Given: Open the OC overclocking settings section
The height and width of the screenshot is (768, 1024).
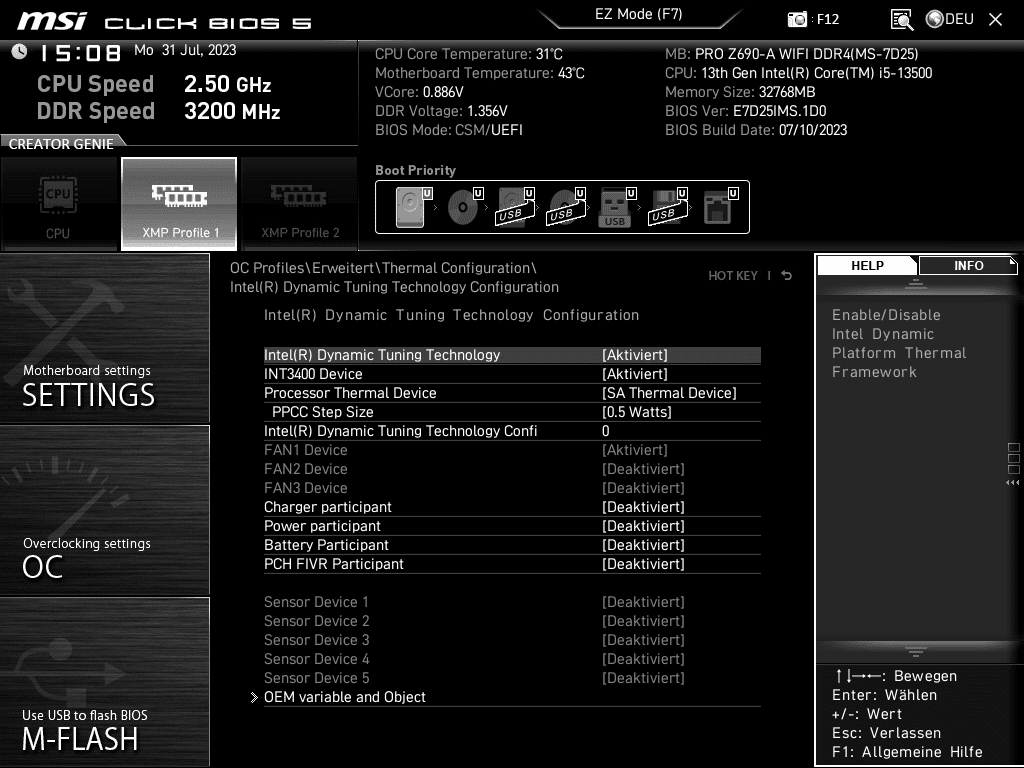Looking at the screenshot, I should [104, 510].
